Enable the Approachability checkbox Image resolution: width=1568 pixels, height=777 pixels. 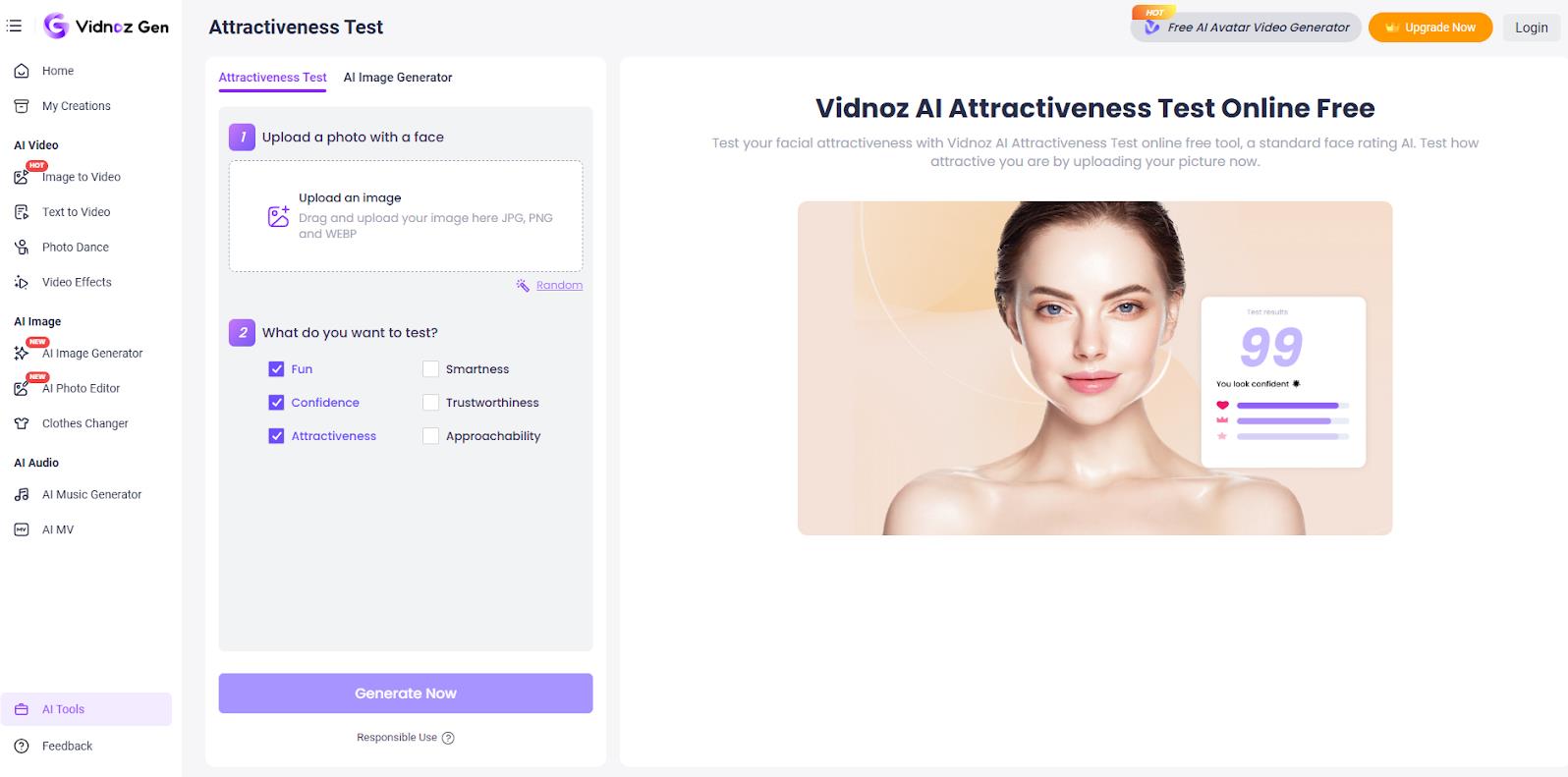click(430, 436)
